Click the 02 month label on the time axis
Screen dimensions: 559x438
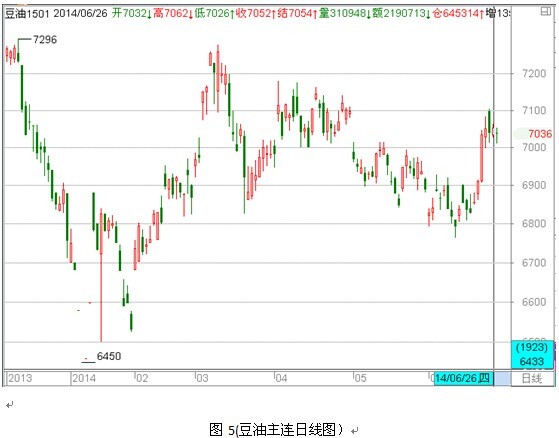pos(142,378)
